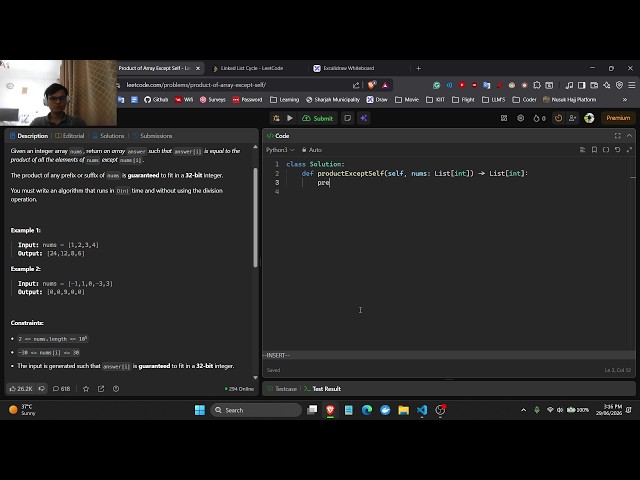Screen dimensions: 640x480
Task: Open Brave main hamburger menu
Action: (631, 85)
